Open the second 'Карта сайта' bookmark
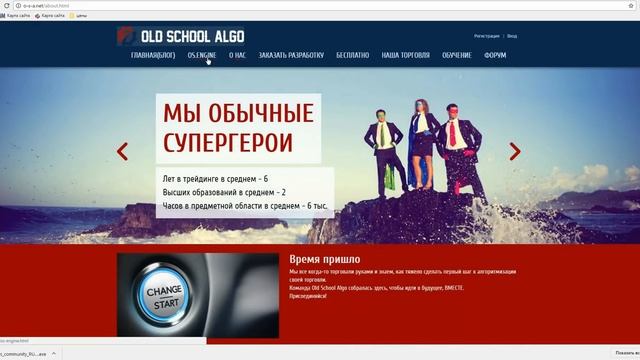 click(50, 16)
